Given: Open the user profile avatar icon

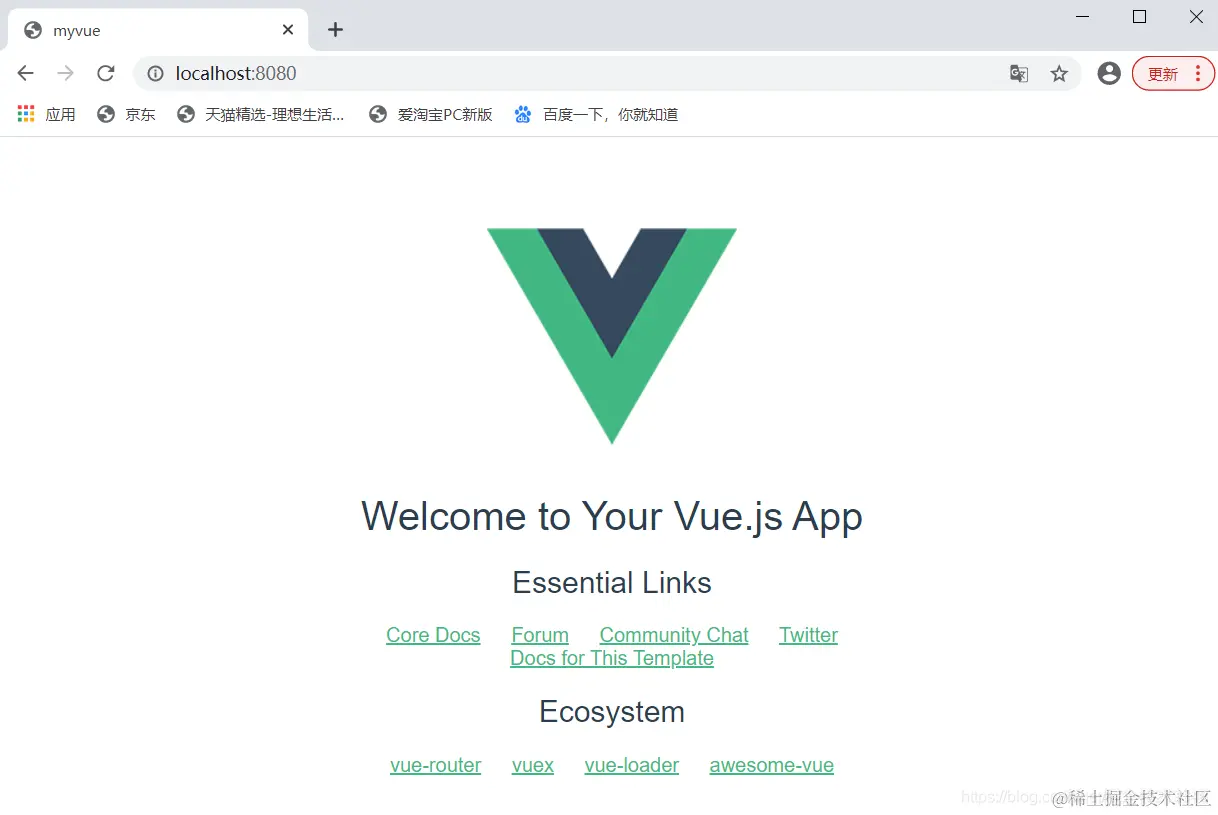Looking at the screenshot, I should pos(1109,73).
